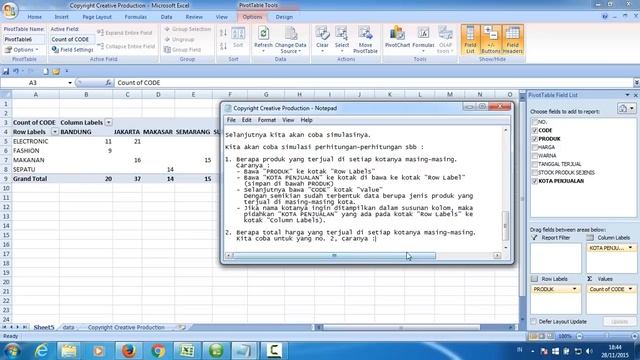The height and width of the screenshot is (360, 640).
Task: Click Expand Entire Field button
Action: point(125,33)
